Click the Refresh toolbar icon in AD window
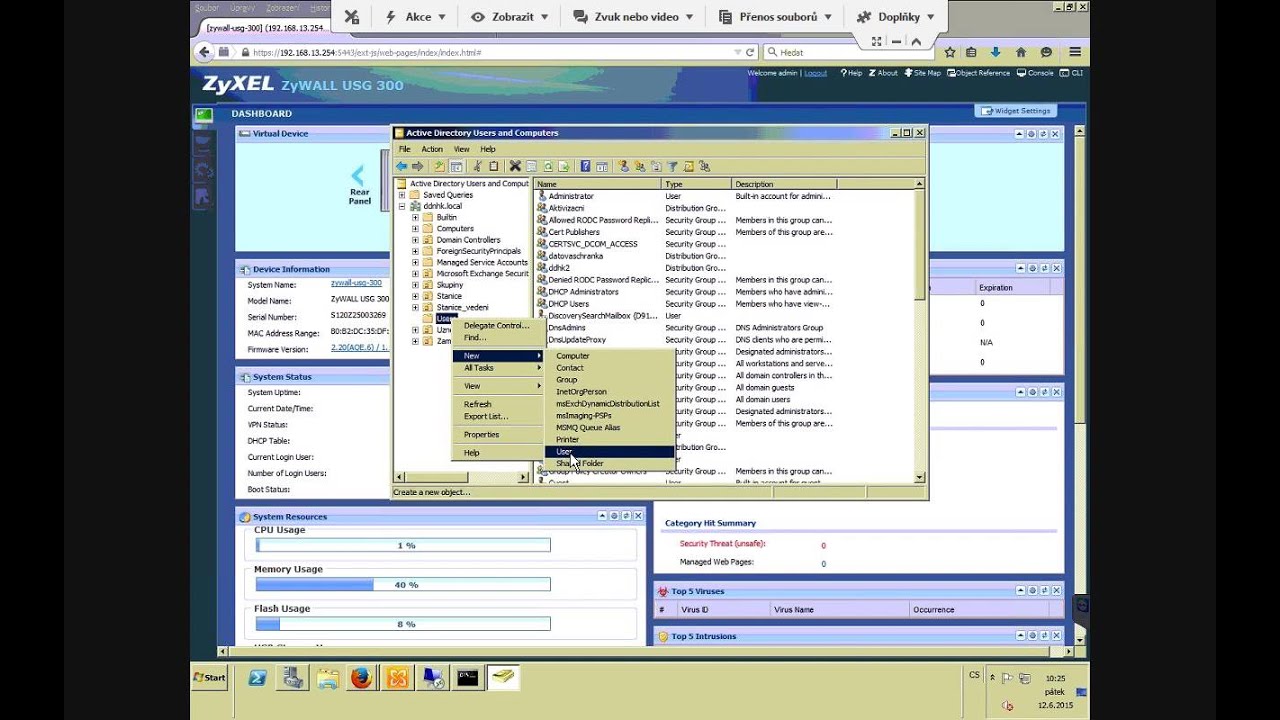Viewport: 1280px width, 720px height. coord(548,166)
